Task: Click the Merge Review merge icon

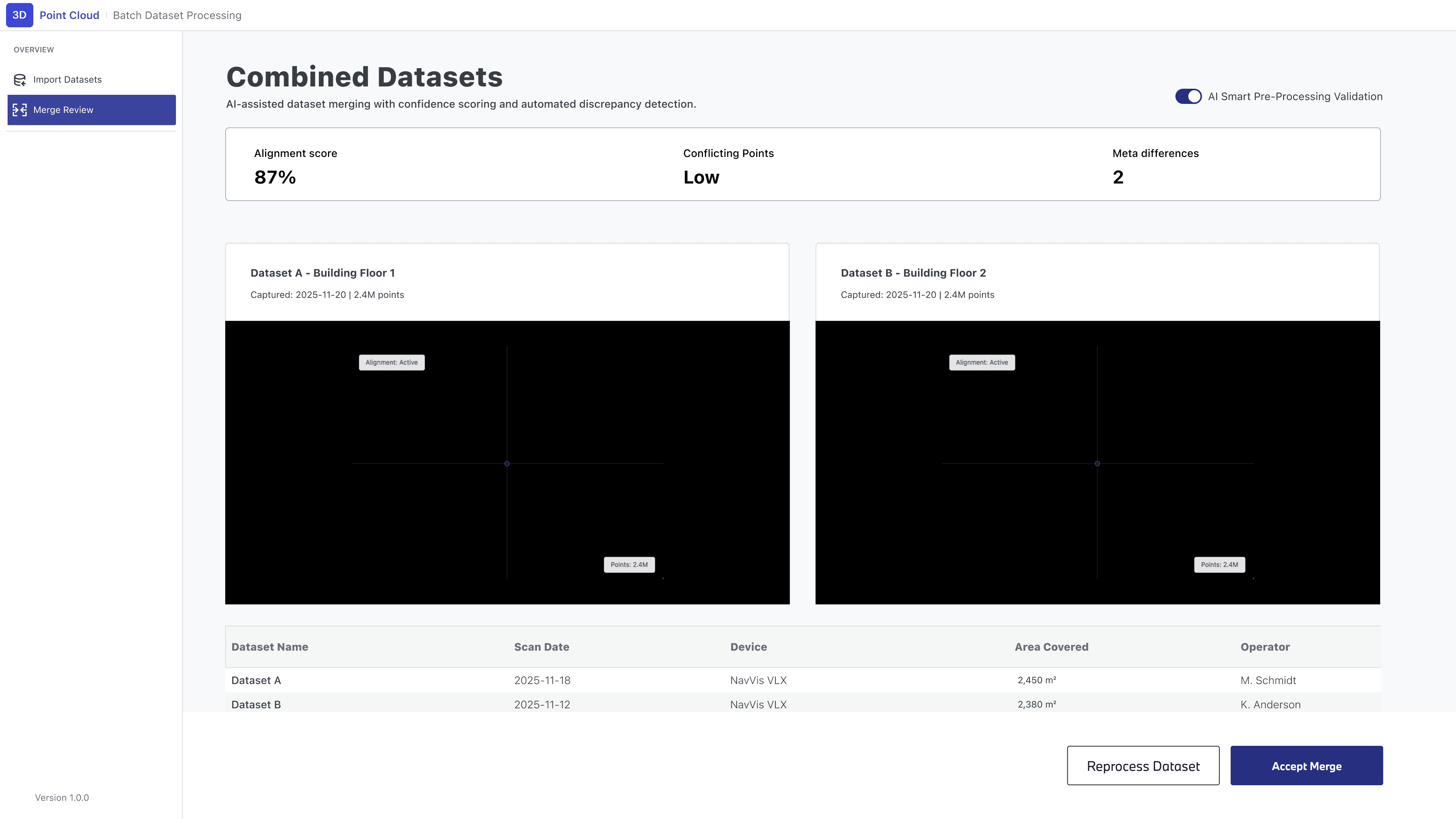Action: [x=20, y=110]
